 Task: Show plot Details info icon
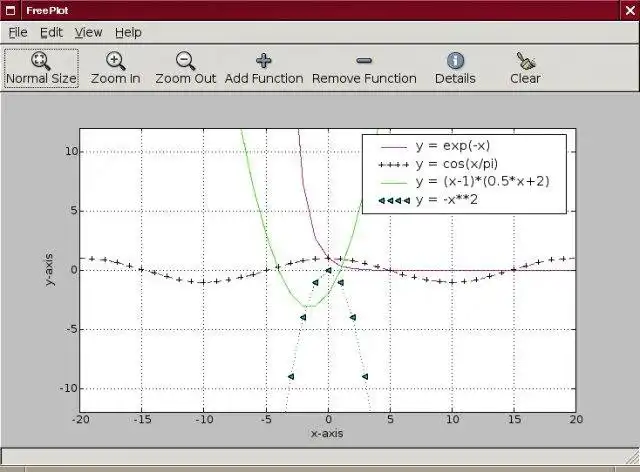pos(455,68)
